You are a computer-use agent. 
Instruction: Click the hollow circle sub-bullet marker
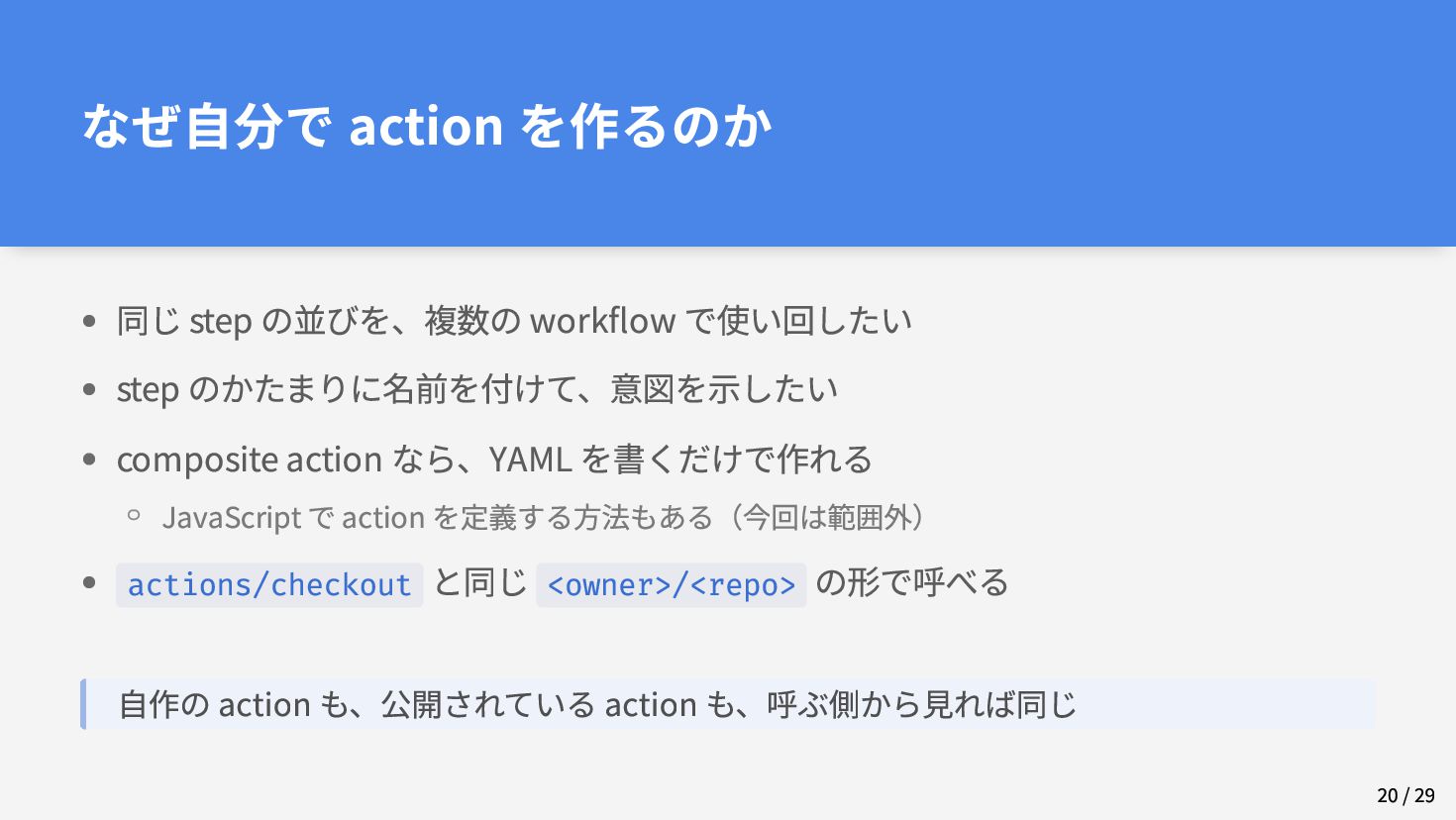[x=134, y=515]
